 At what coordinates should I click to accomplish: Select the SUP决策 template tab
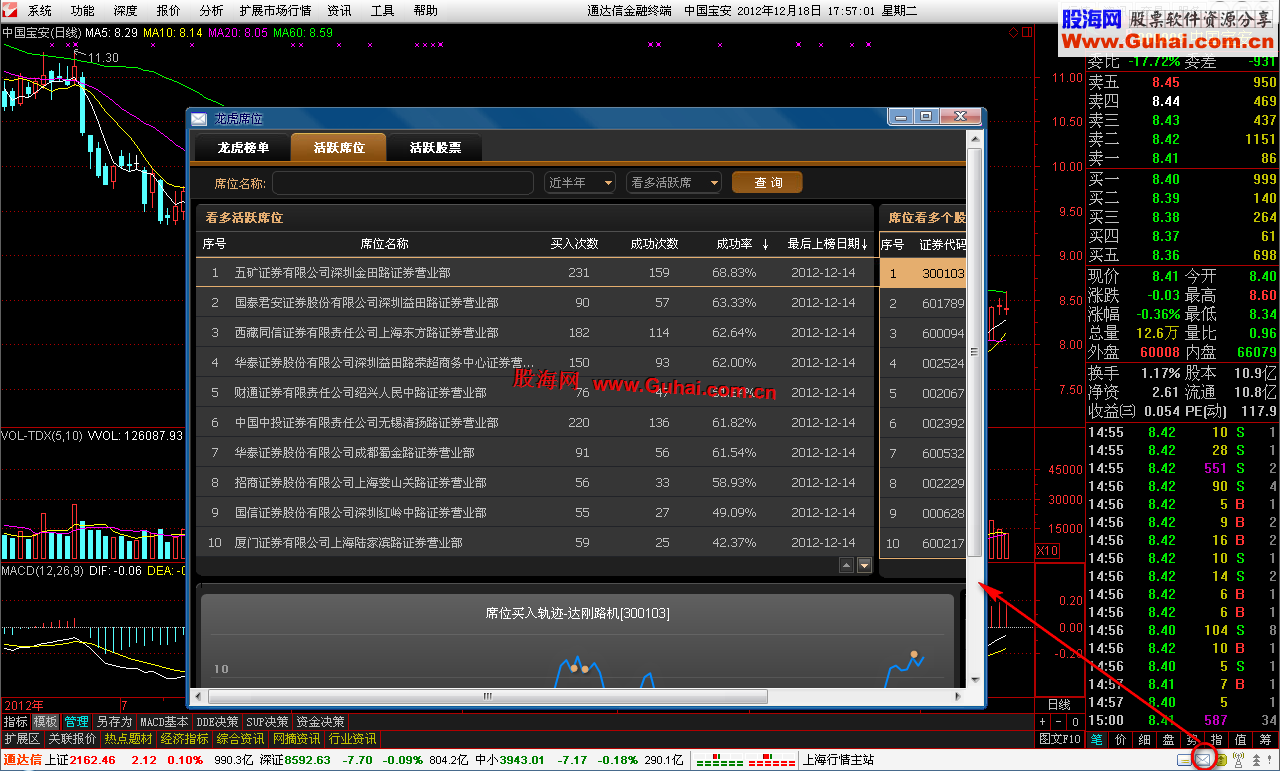267,721
